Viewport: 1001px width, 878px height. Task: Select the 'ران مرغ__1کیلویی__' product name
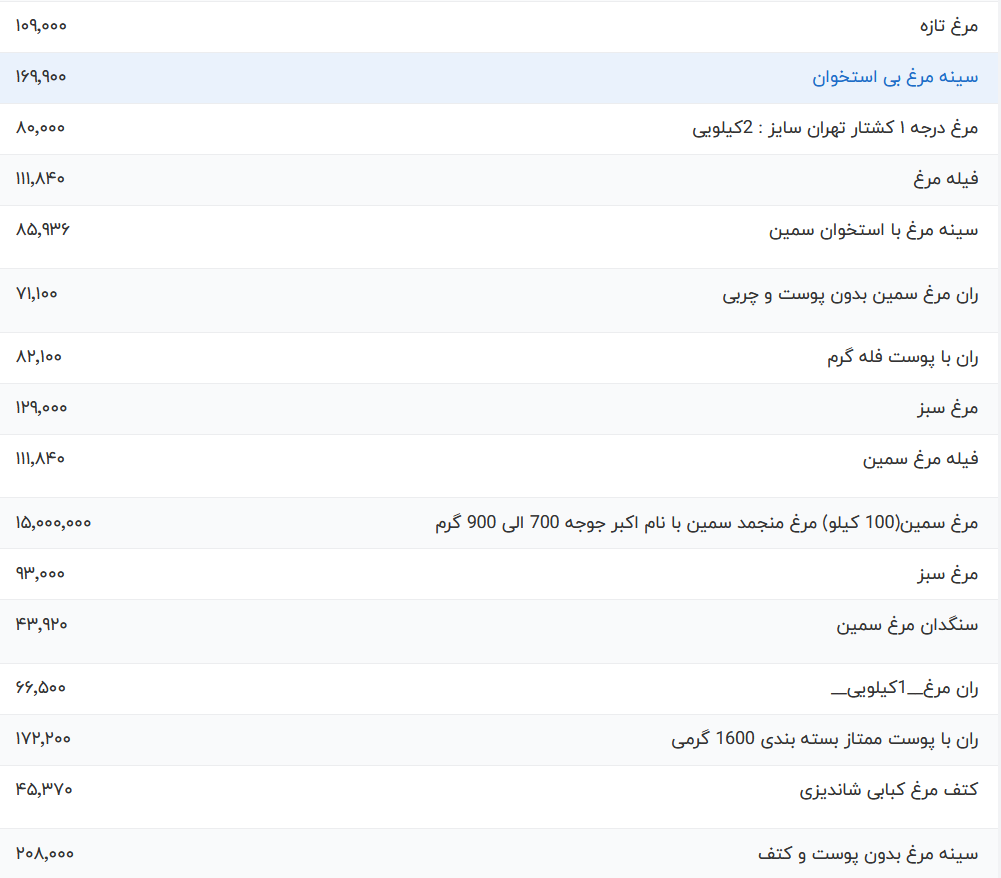[905, 688]
